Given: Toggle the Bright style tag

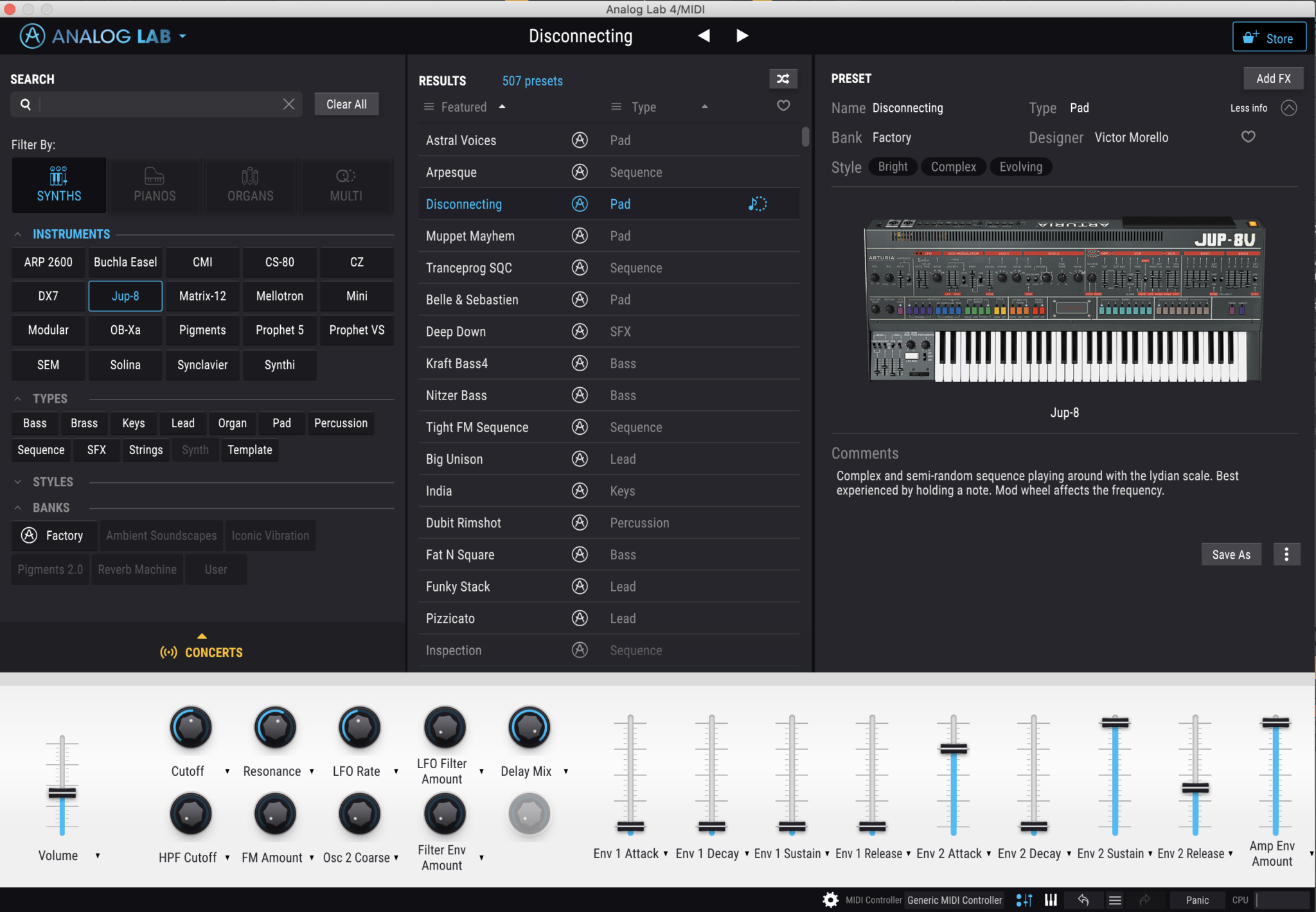Looking at the screenshot, I should [x=892, y=166].
